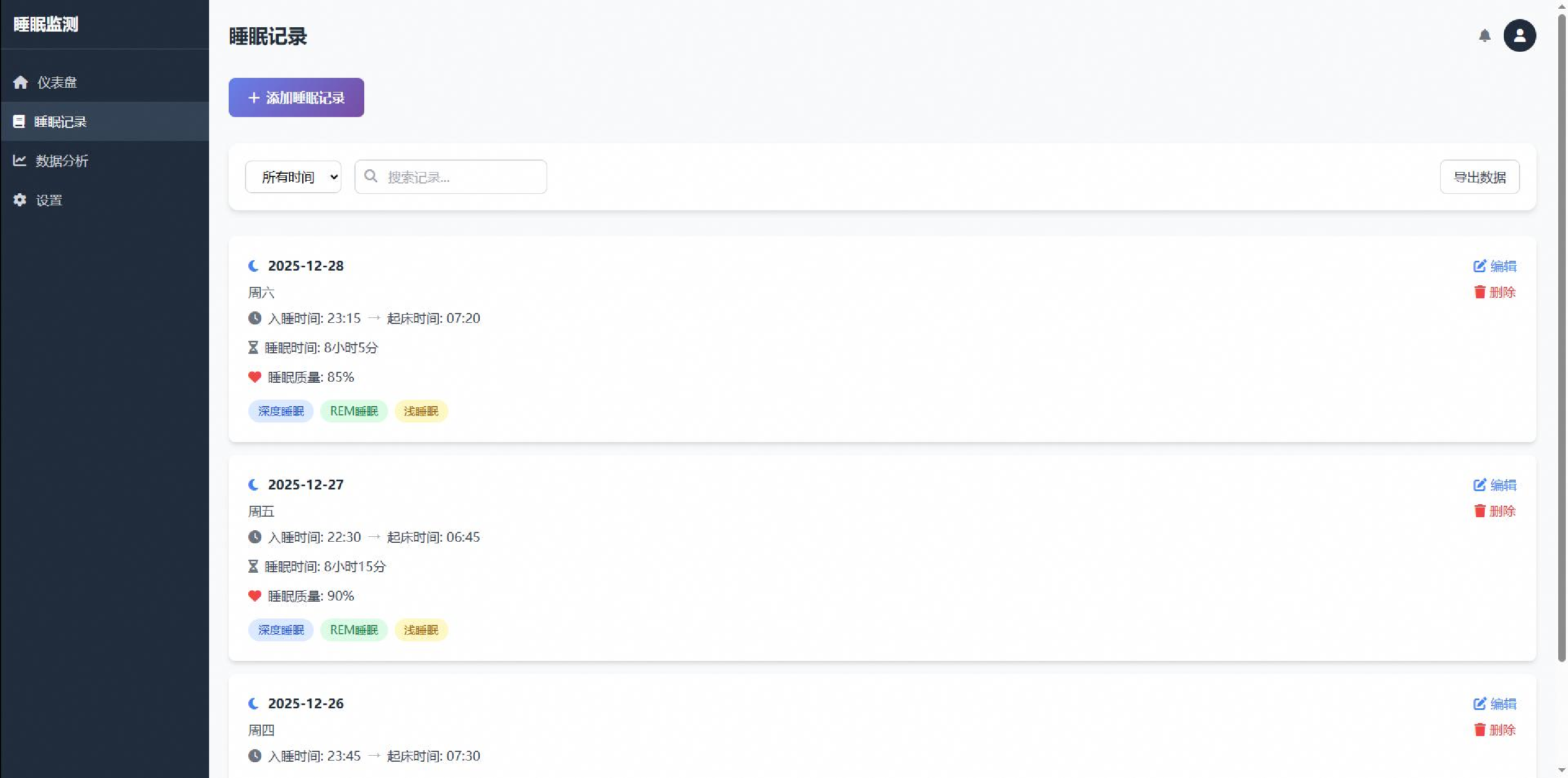Viewport: 1568px width, 778px height.
Task: Click REM睡眠 tag on 2025-12-27 record
Action: click(x=354, y=629)
